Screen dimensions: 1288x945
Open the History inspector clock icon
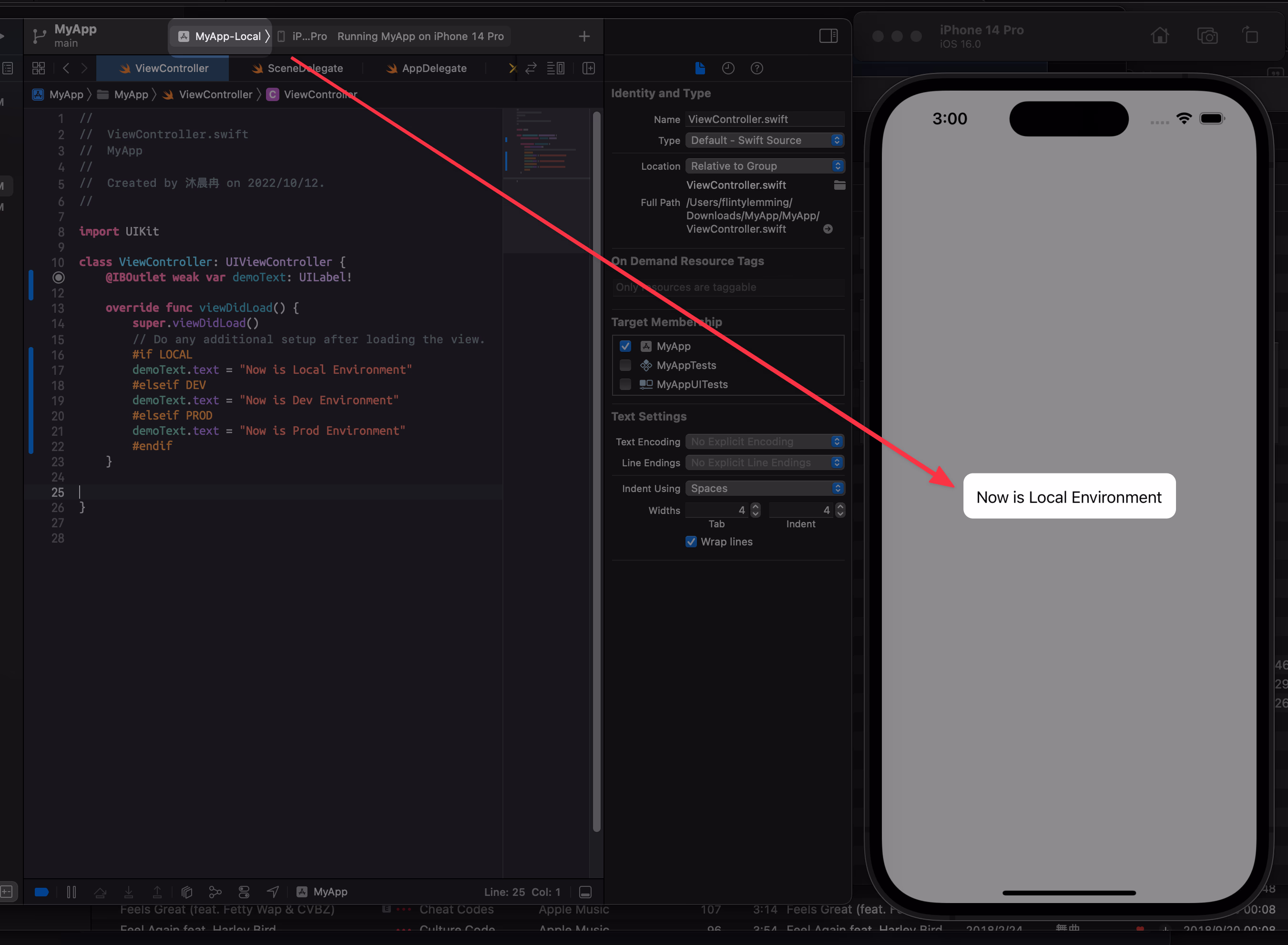(x=728, y=68)
